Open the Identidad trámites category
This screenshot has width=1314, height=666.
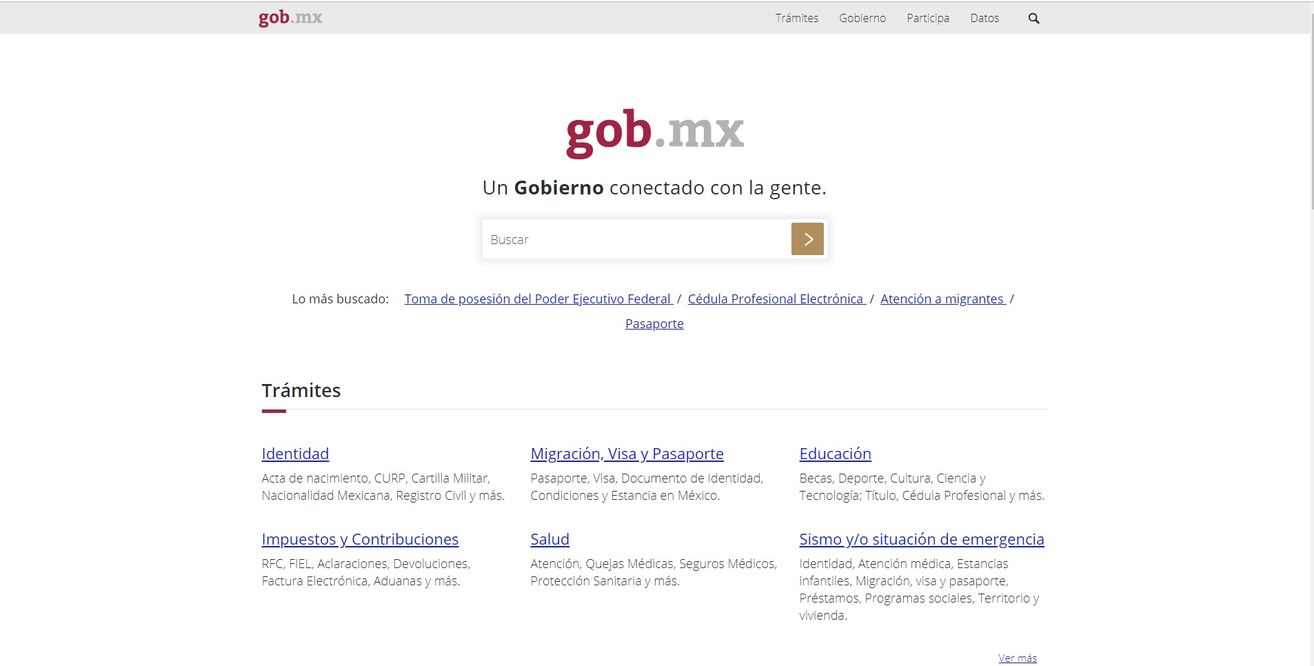coord(295,454)
